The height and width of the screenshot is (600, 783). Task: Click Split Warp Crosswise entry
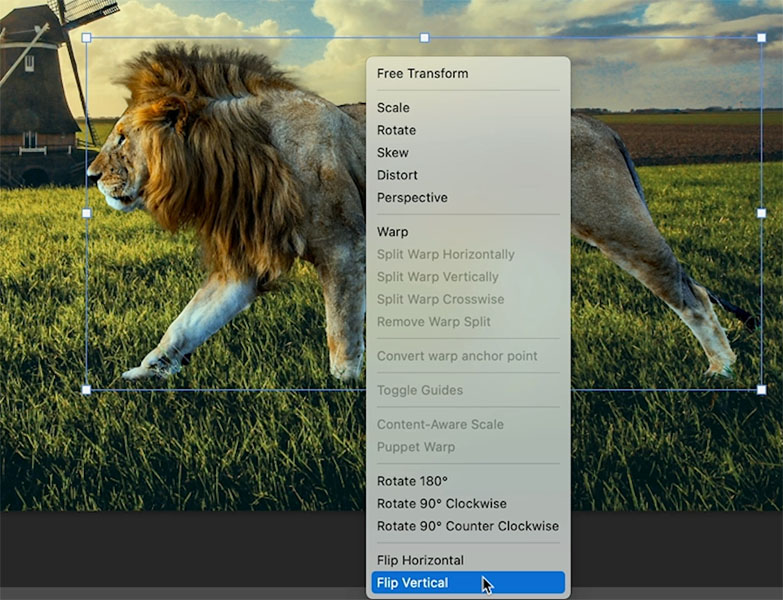[x=468, y=300]
